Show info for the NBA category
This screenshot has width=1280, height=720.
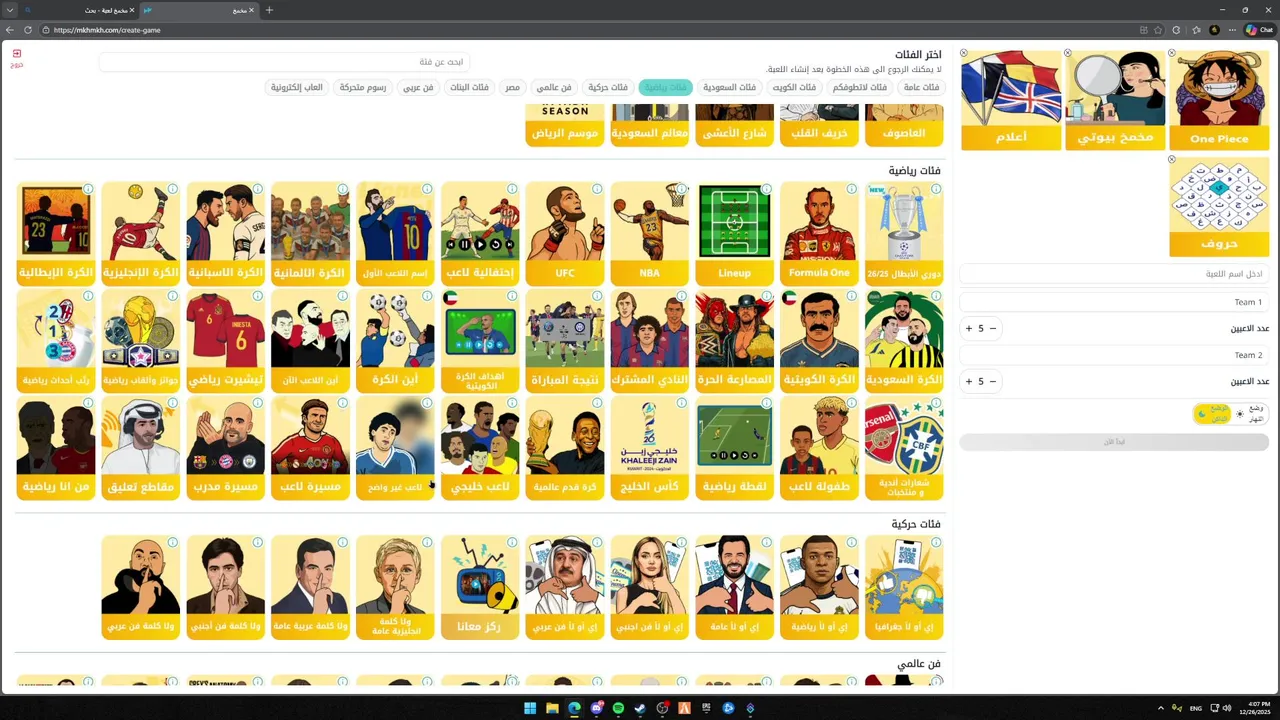pos(681,189)
